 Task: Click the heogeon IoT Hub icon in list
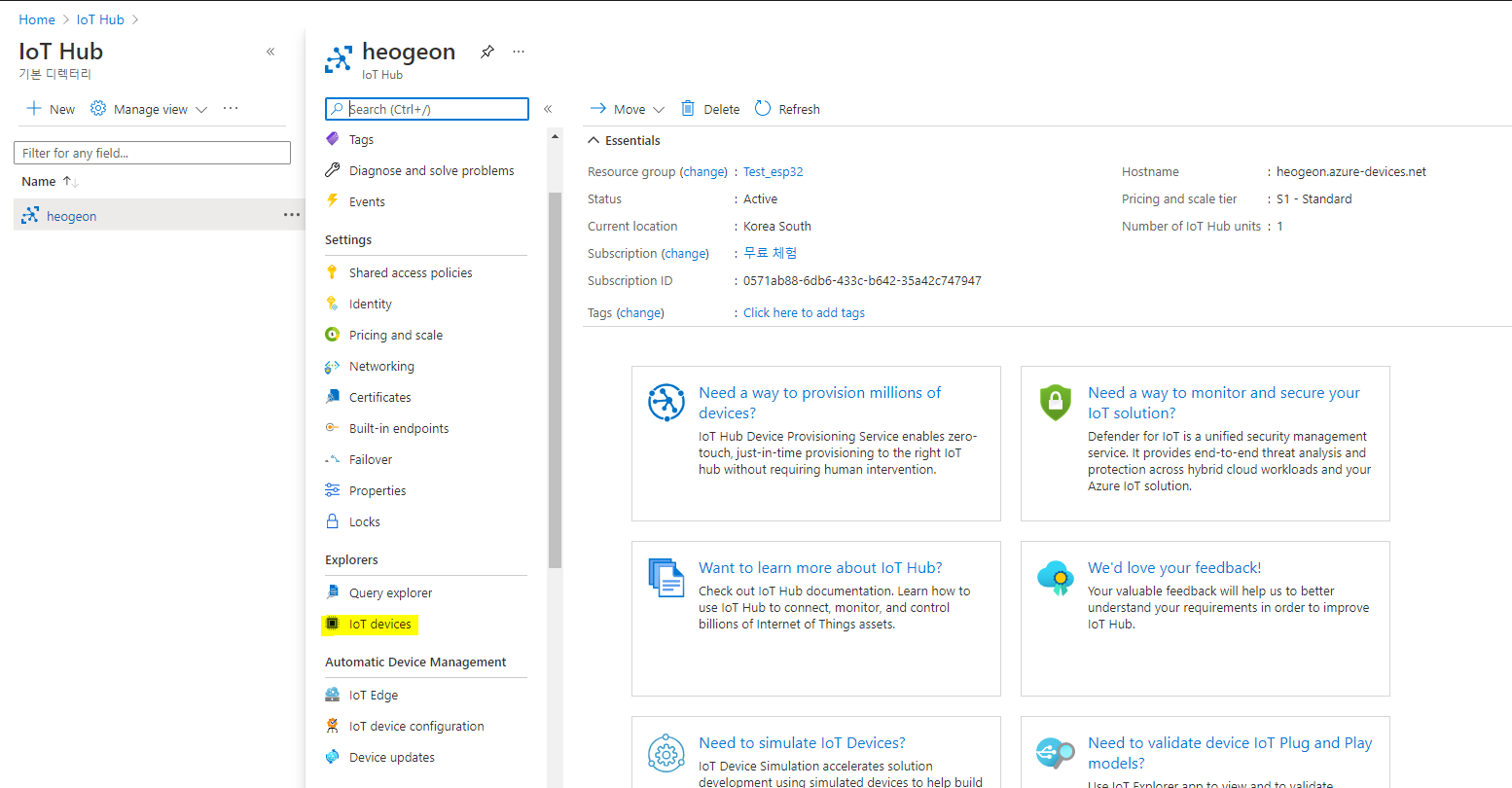(x=30, y=215)
